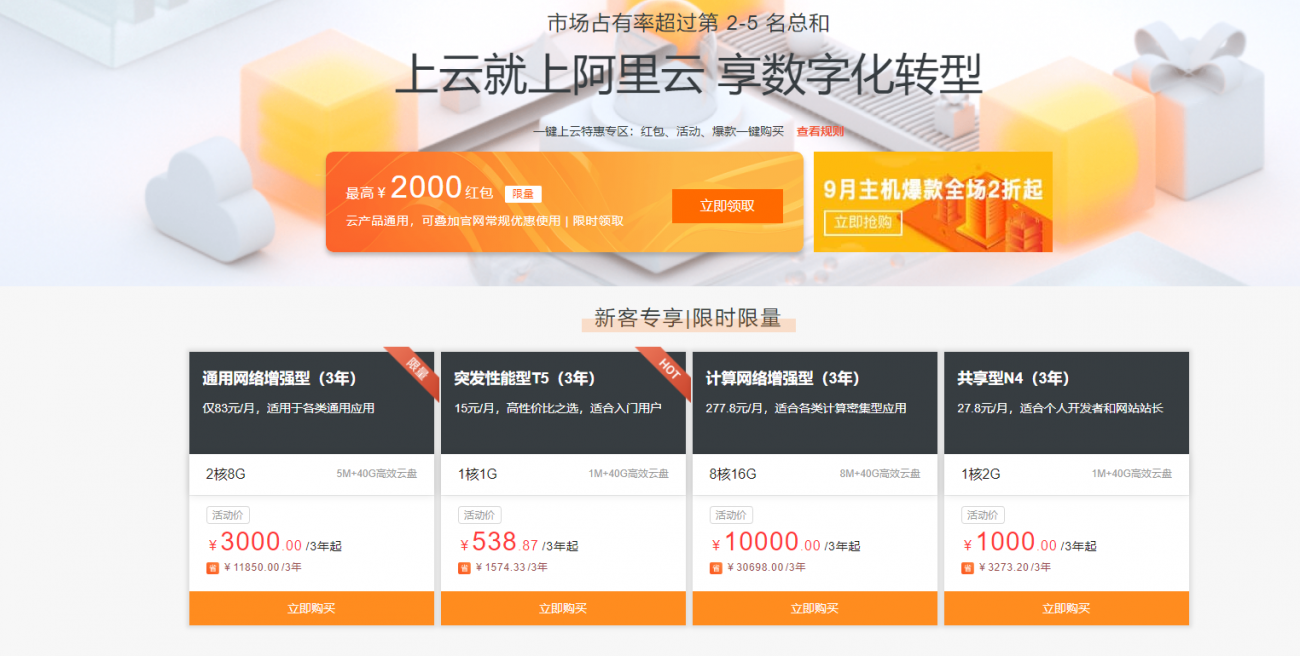This screenshot has width=1300, height=656.
Task: Click the ¥1000.00 /3年起 price
Action: tap(1030, 543)
